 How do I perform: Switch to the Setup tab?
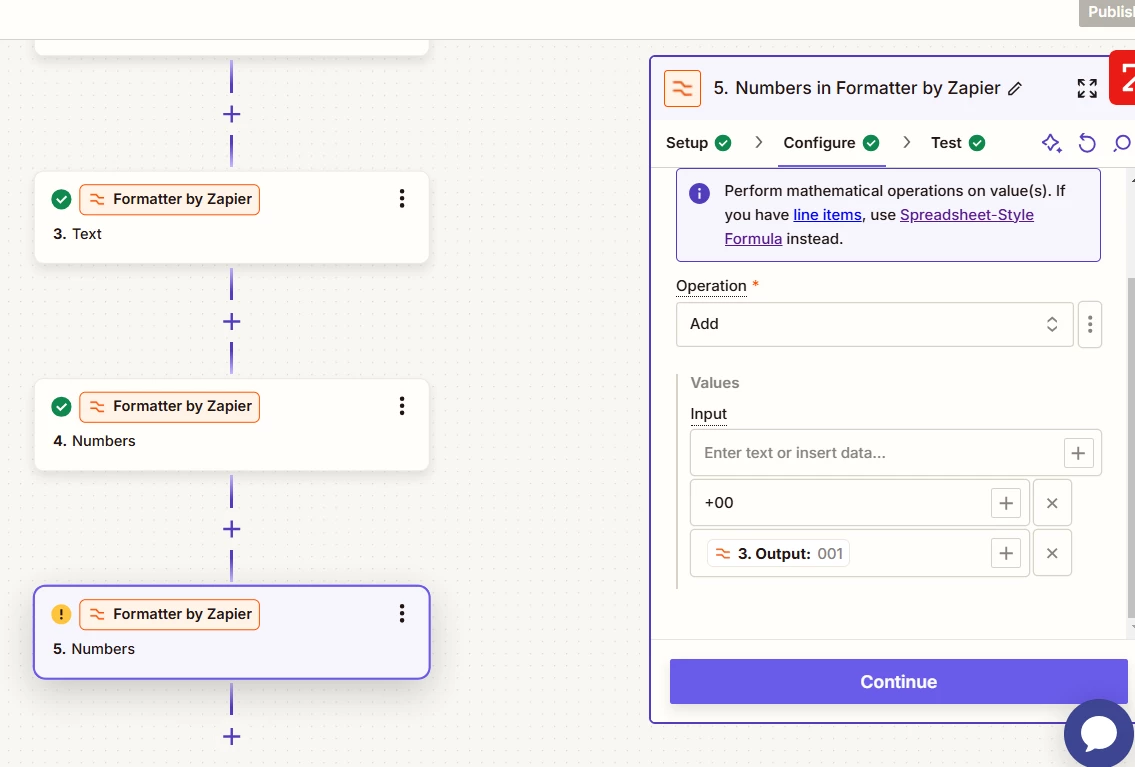coord(698,143)
